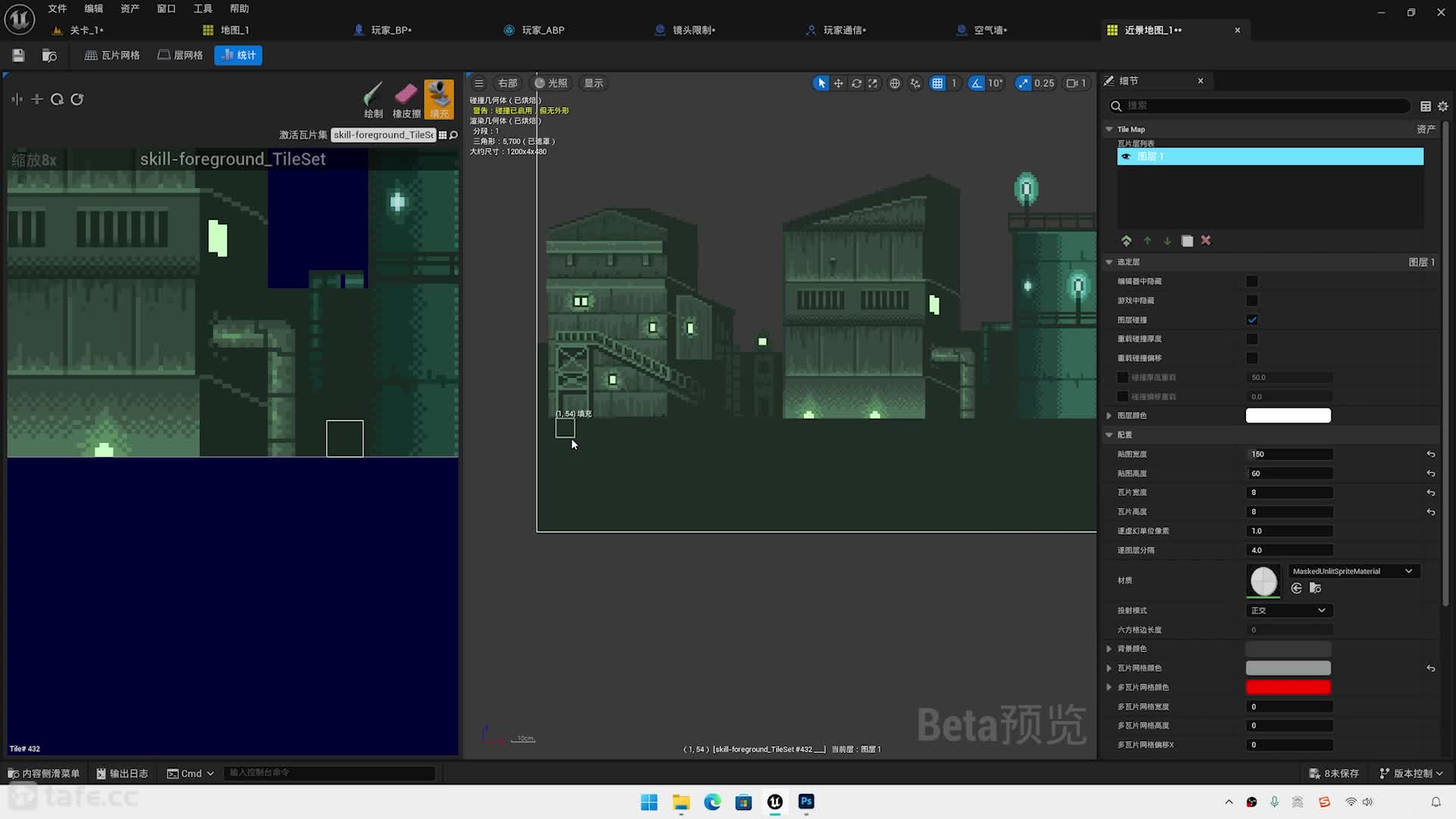Open the 编辑 menu

point(93,8)
